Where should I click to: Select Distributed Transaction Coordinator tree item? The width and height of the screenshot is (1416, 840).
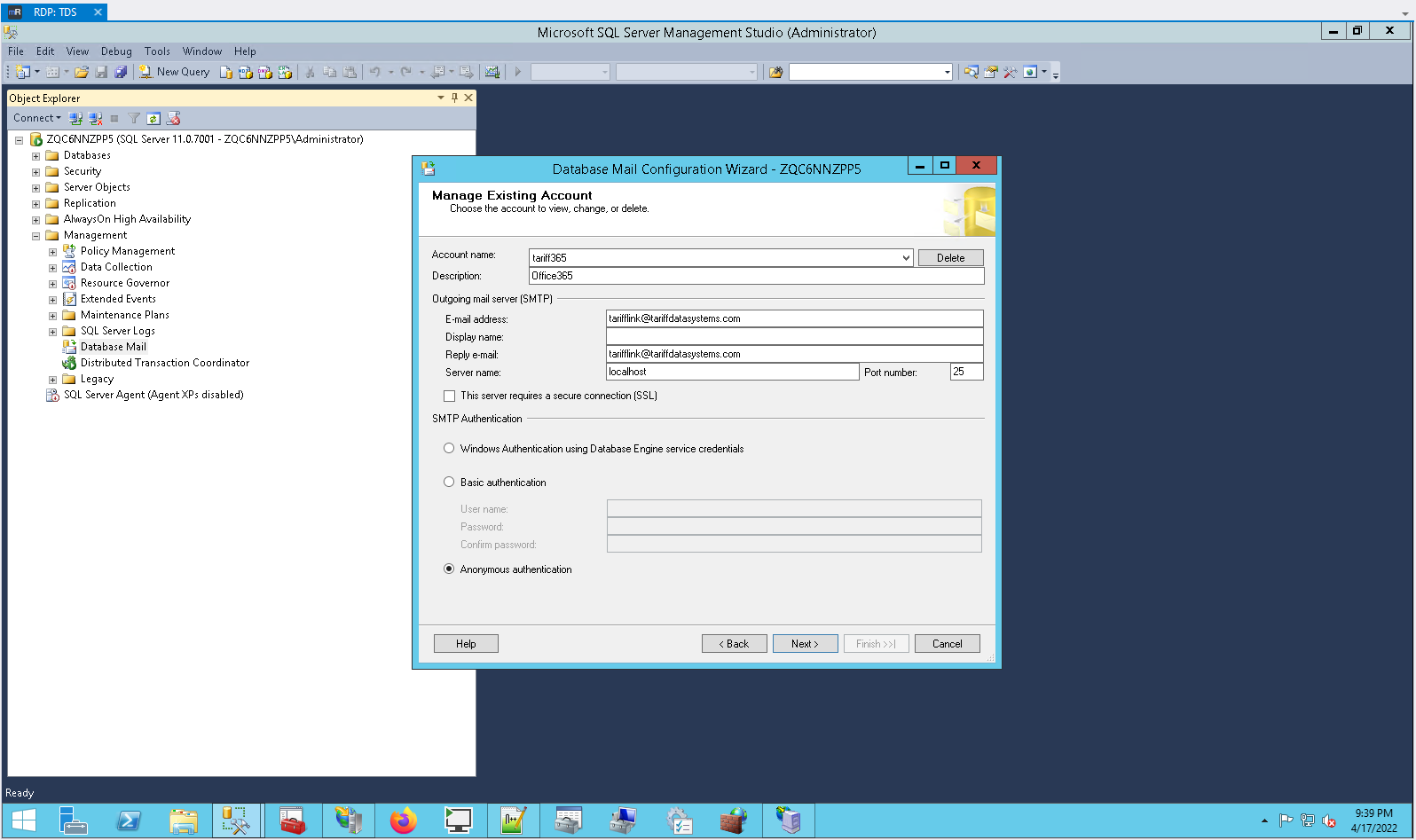point(165,363)
